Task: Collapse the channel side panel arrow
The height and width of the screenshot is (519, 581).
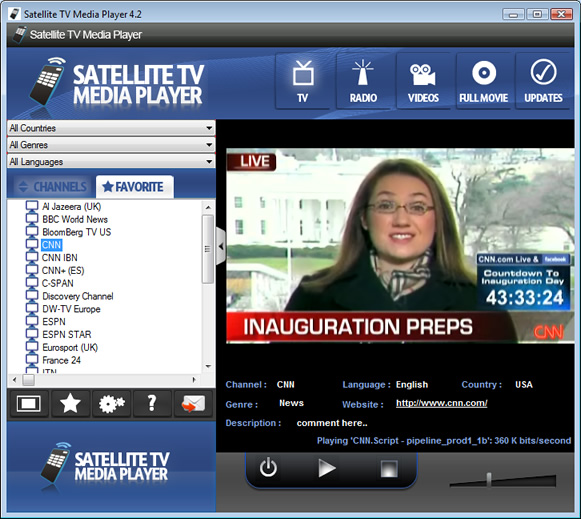Action: point(221,246)
